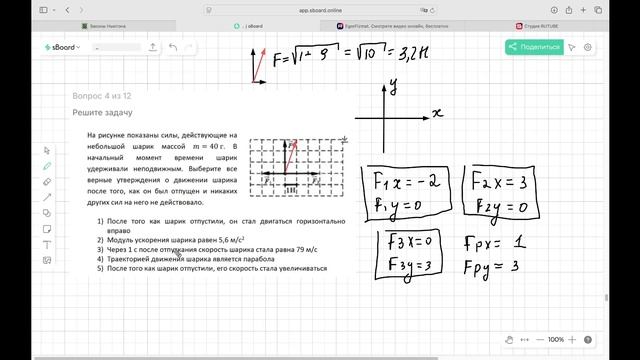Click the 'Решите задачу' heading
The width and height of the screenshot is (640, 360).
(102, 112)
